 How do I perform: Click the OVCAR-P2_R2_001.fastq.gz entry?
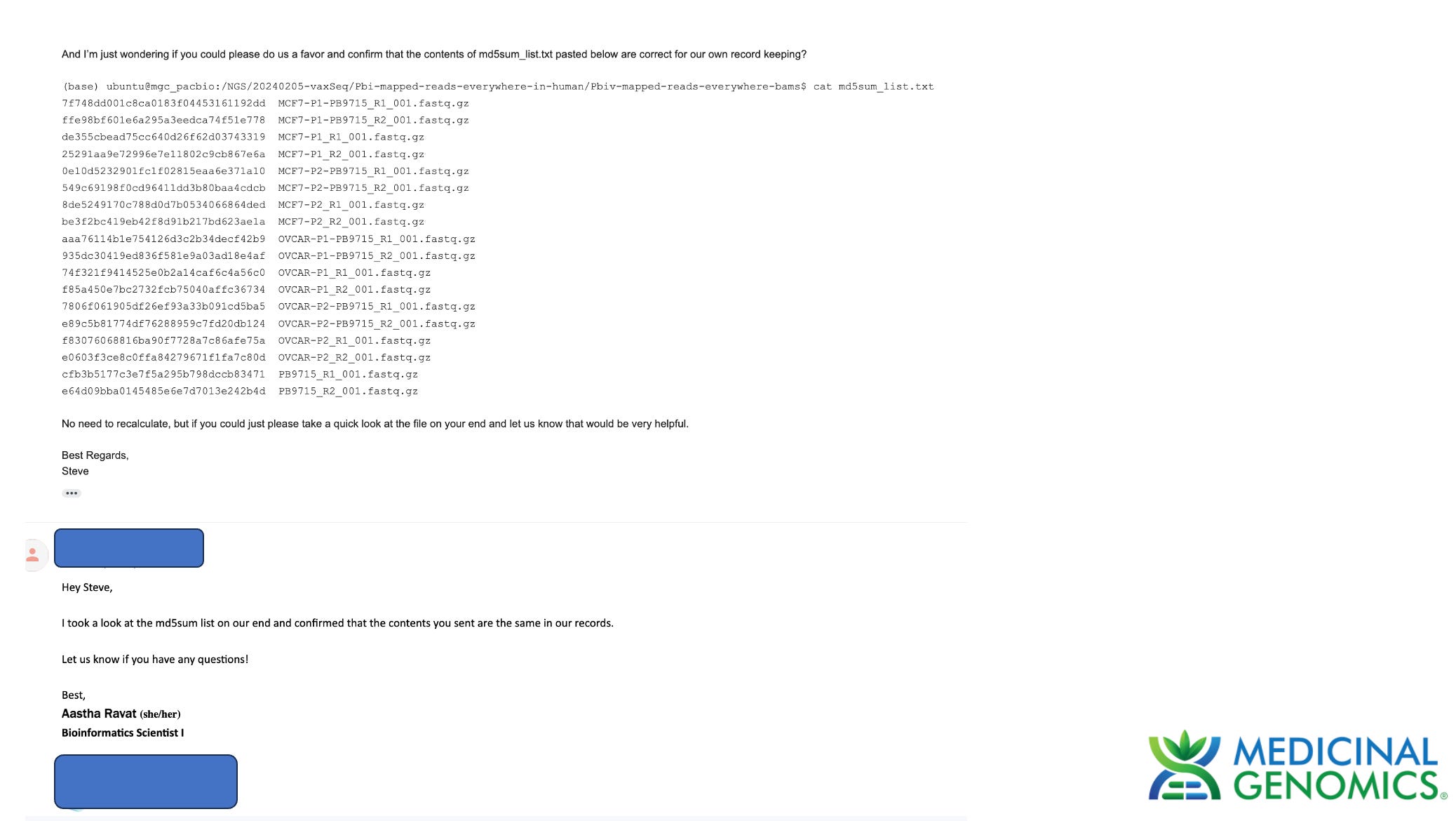point(354,358)
